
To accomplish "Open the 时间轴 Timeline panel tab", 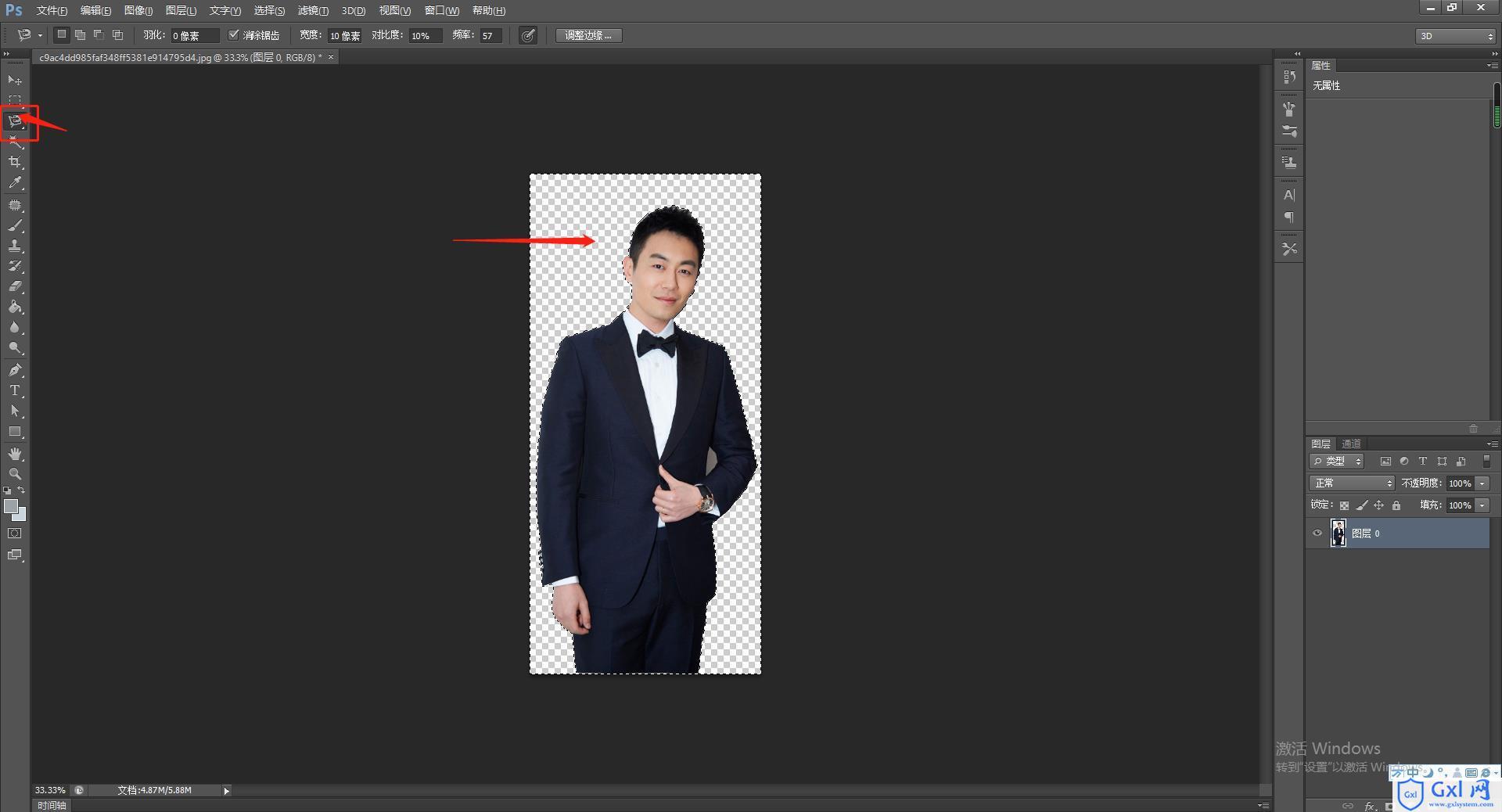I will point(52,805).
